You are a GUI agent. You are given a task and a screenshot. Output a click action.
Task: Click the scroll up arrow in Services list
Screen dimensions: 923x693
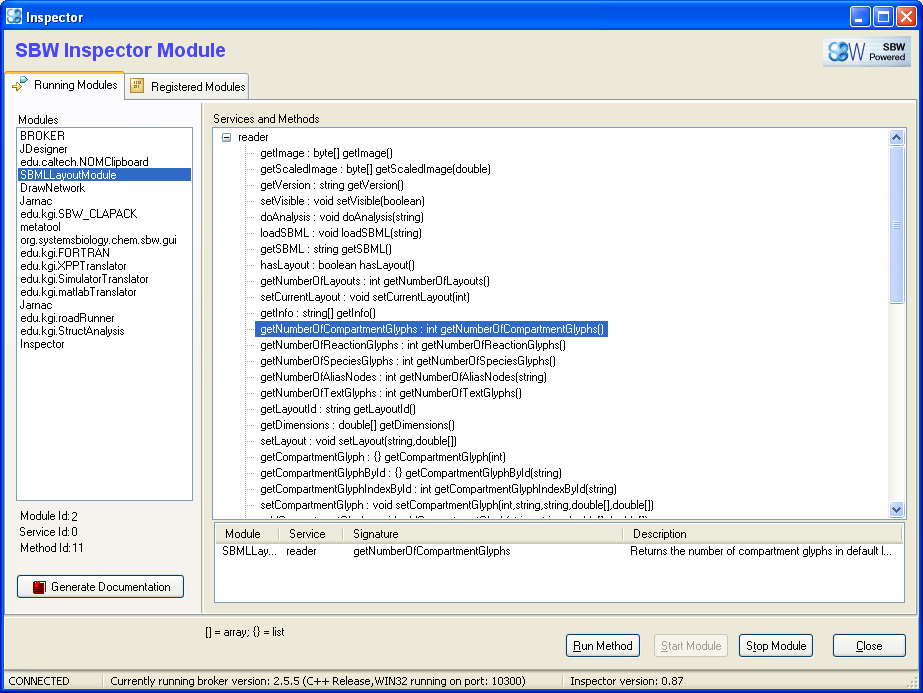pyautogui.click(x=896, y=138)
